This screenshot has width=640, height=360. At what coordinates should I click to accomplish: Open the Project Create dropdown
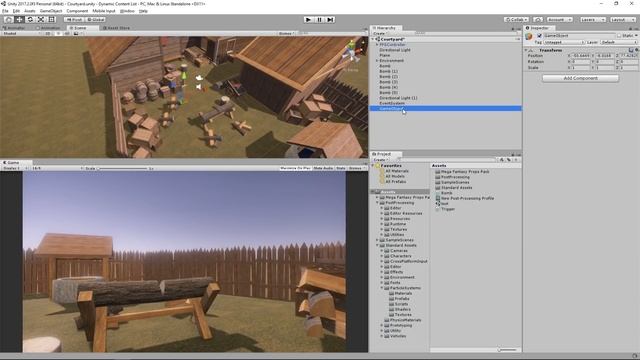tap(380, 160)
